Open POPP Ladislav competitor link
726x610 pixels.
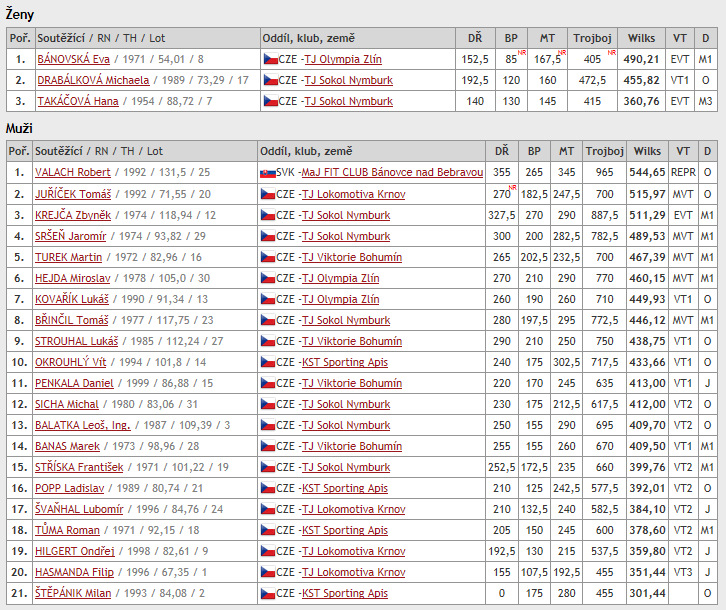[x=69, y=488]
